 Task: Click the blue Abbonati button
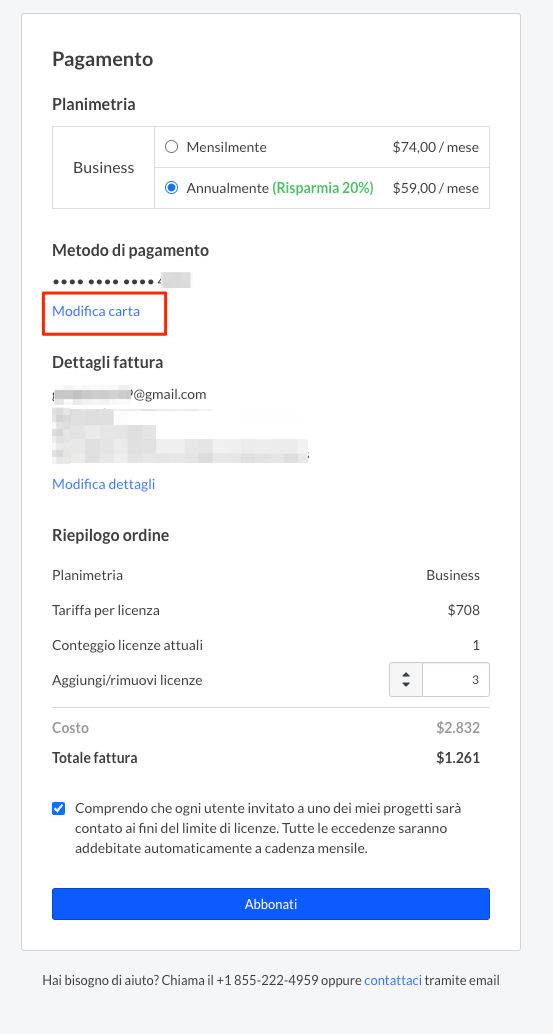point(271,903)
